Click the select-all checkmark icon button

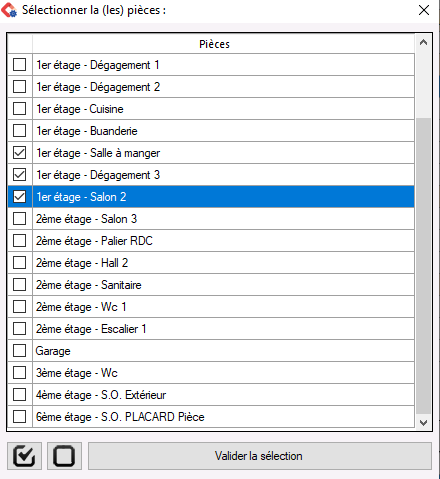tap(24, 456)
